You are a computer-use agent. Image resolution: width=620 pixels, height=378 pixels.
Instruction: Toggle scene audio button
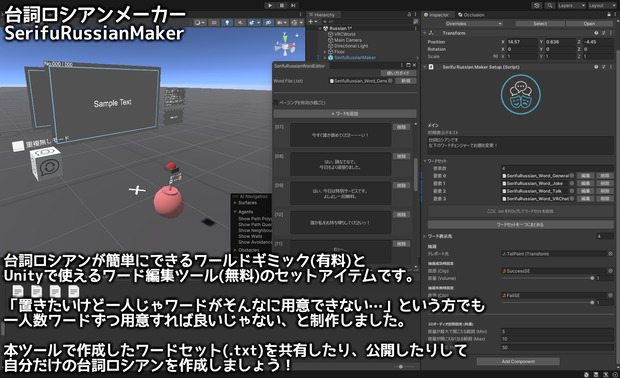coord(240,23)
